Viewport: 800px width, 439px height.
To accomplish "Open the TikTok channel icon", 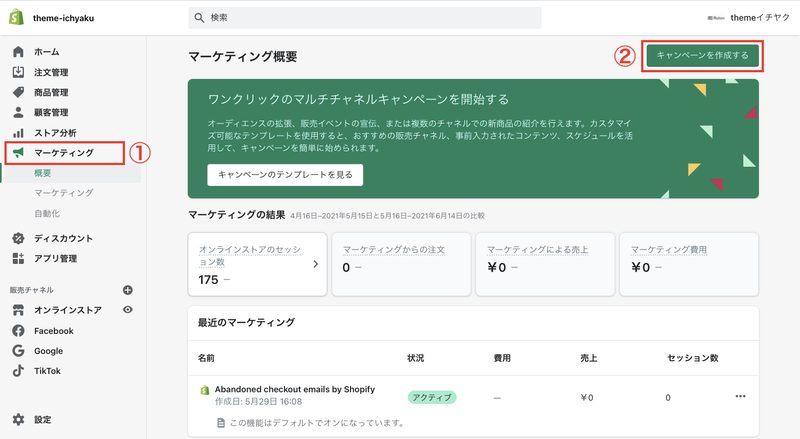I will (18, 371).
